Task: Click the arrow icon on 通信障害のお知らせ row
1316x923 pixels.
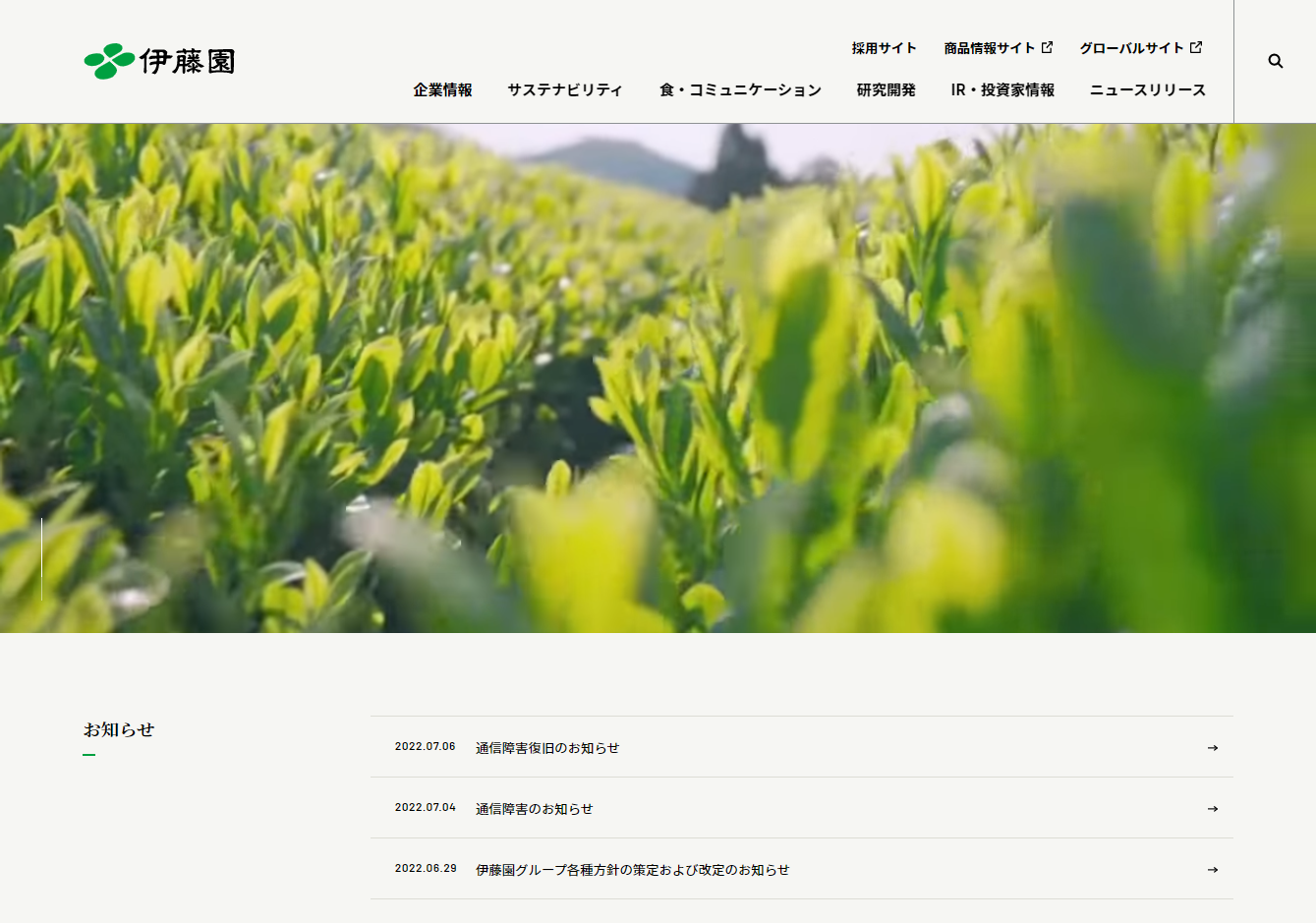Action: point(1212,808)
